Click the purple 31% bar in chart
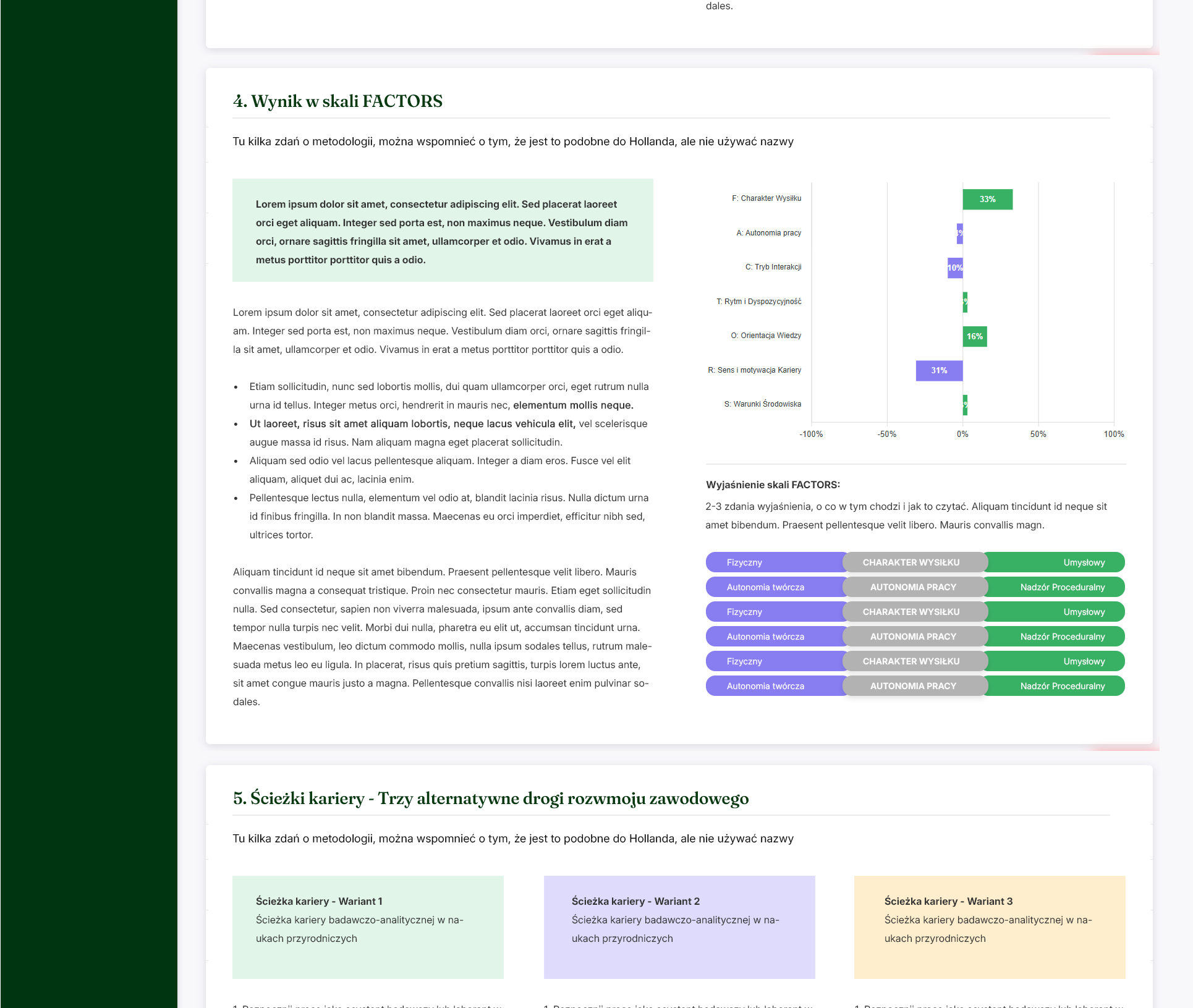 click(x=939, y=370)
